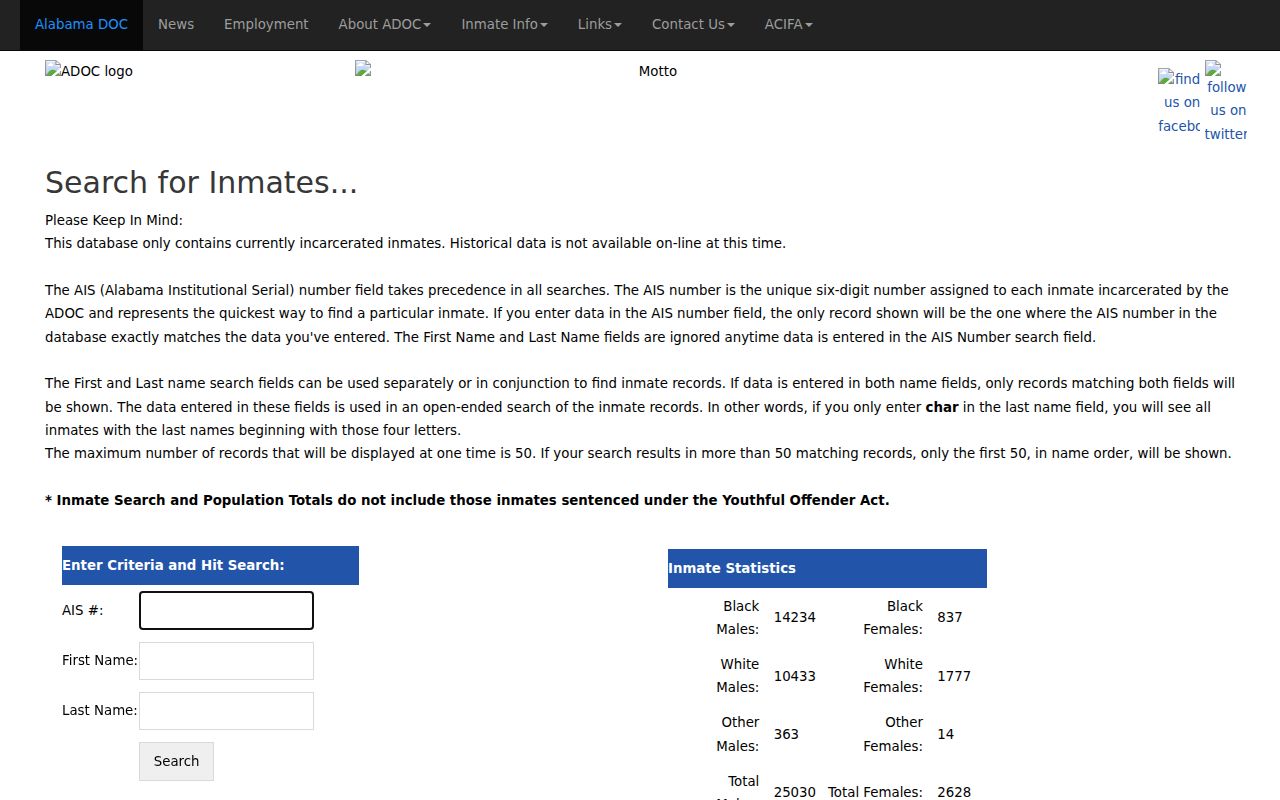Click the ADOC logo image

(x=89, y=71)
